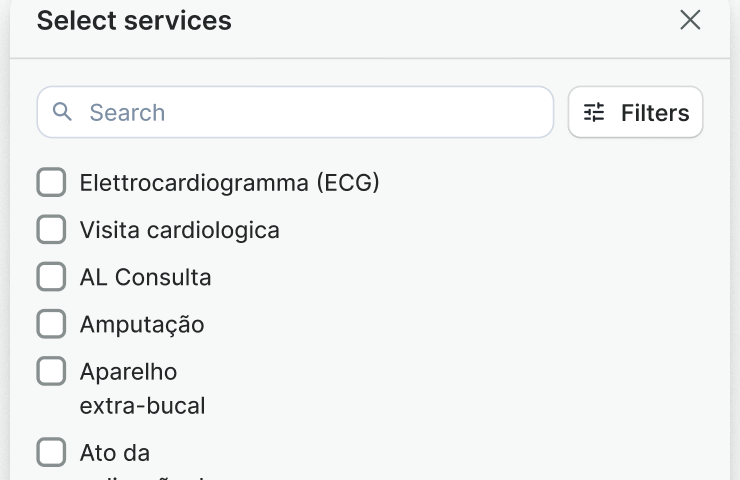Click the Elettrocardiogramma (ECG) service label

point(229,183)
